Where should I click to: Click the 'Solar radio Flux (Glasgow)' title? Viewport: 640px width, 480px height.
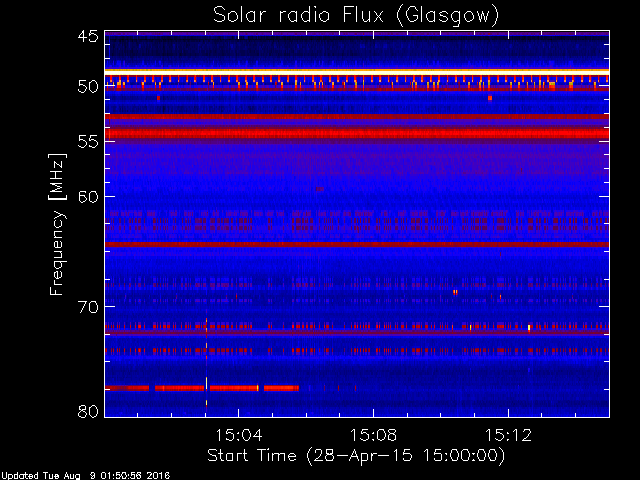[x=356, y=16]
